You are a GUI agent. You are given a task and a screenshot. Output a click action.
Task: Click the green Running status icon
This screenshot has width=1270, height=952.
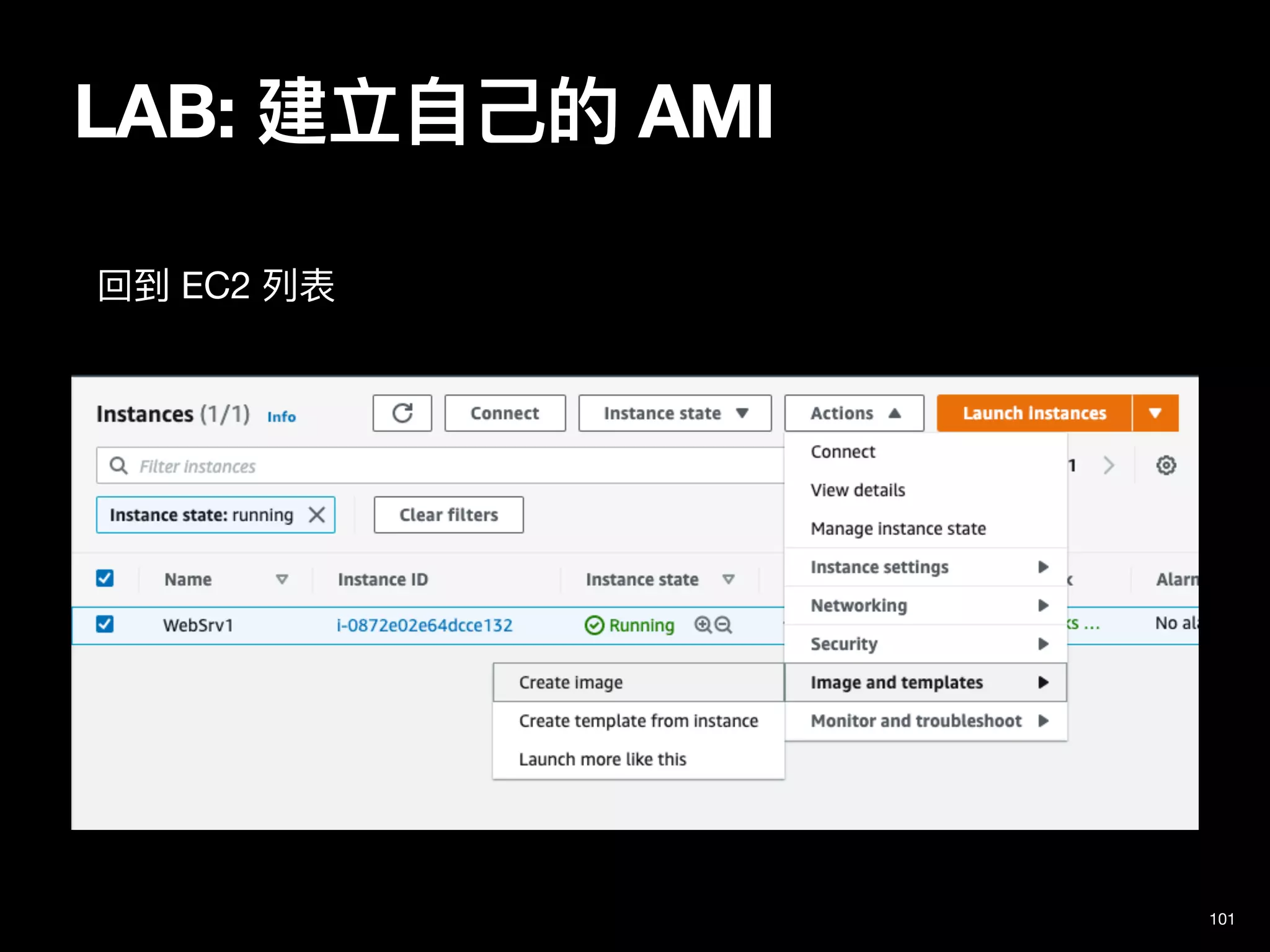click(594, 625)
